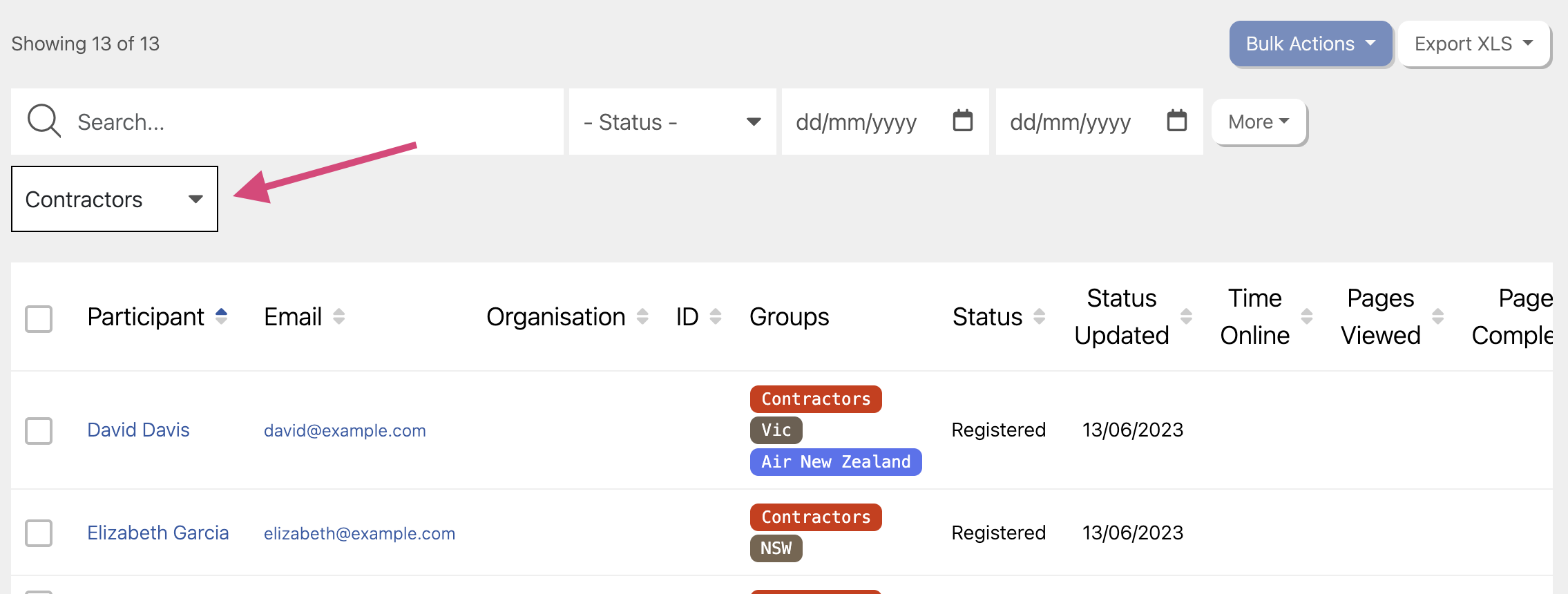Screen dimensions: 1568x594
Task: Open the first date calendar picker icon
Action: click(x=962, y=121)
